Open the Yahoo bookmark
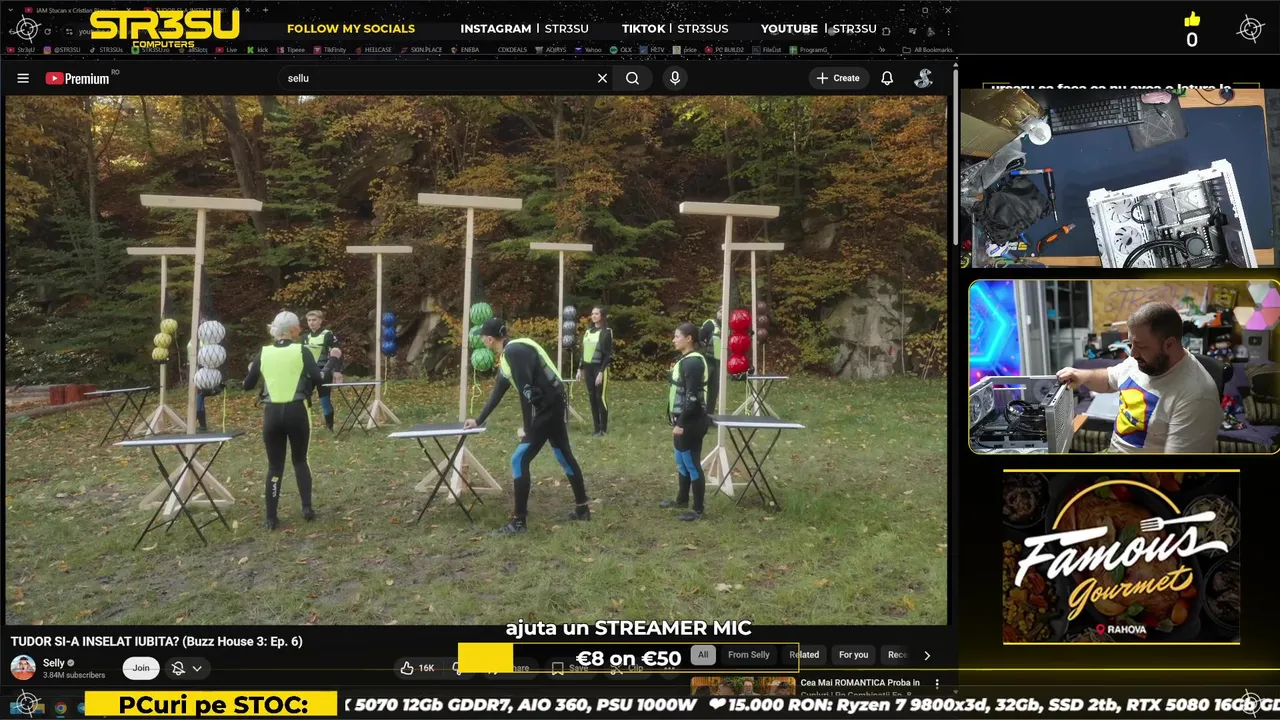Viewport: 1280px width, 720px height. (588, 50)
